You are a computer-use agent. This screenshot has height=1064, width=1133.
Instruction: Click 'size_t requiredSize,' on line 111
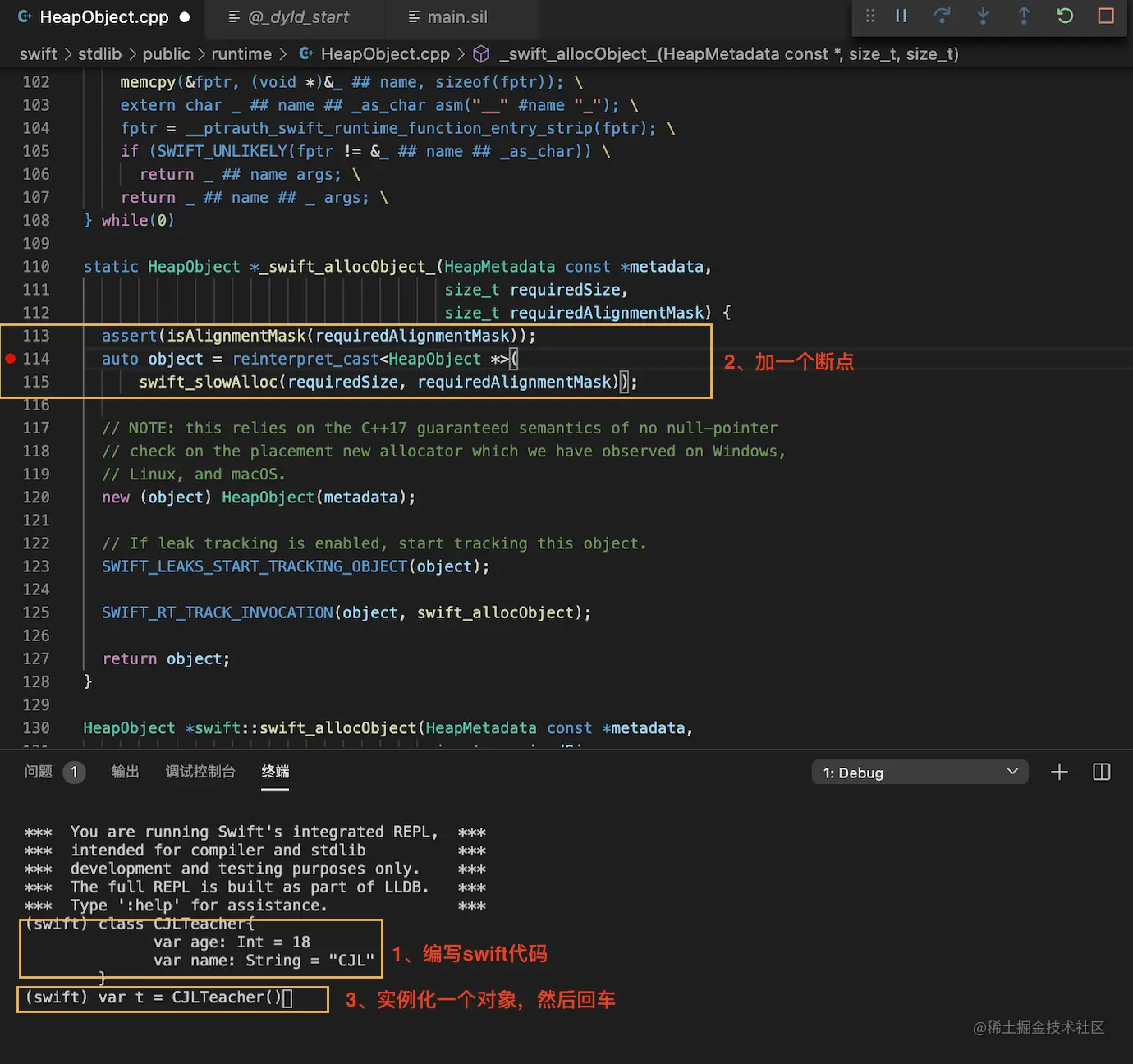point(536,290)
